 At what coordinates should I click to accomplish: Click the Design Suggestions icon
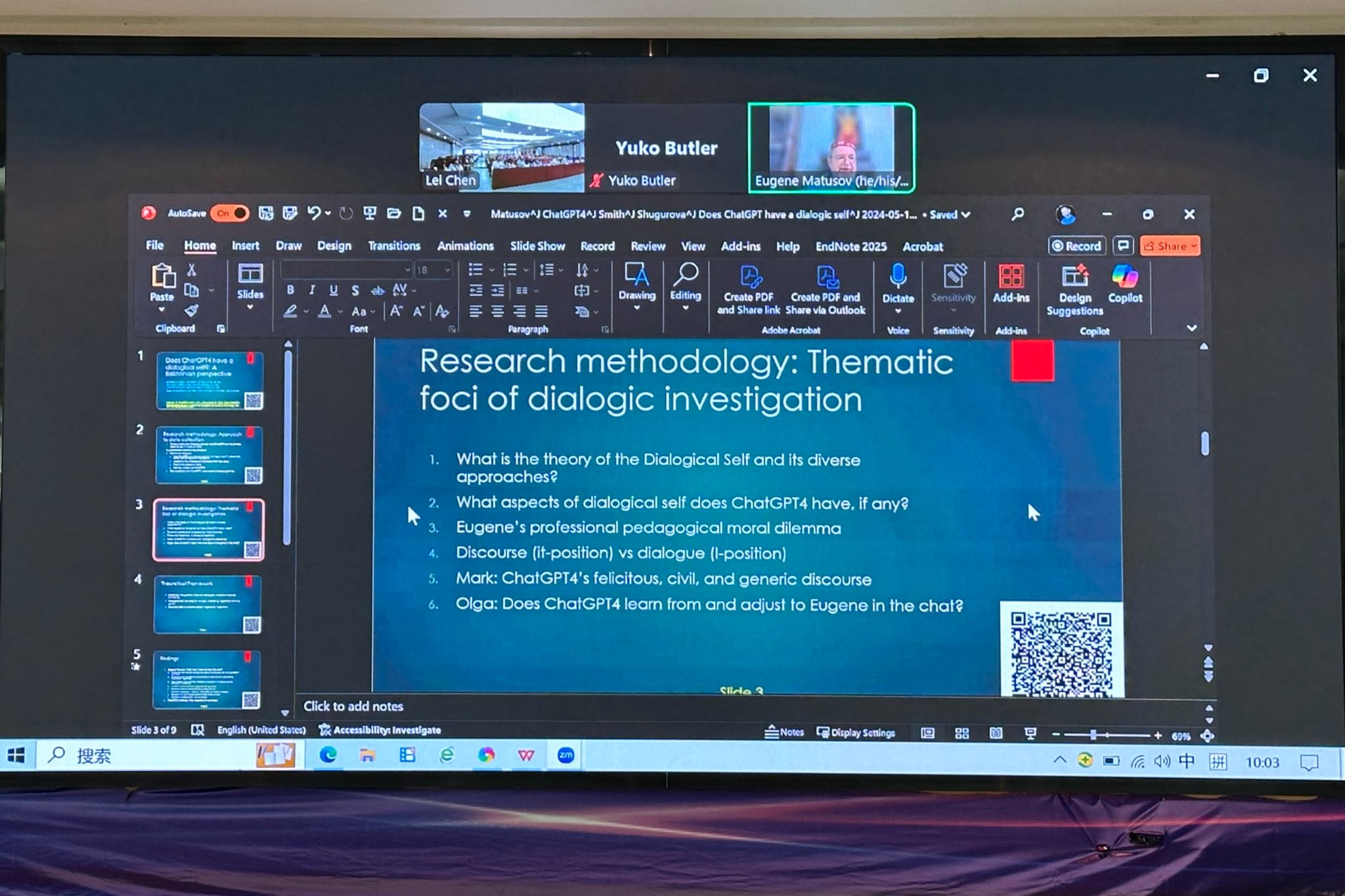(1074, 276)
